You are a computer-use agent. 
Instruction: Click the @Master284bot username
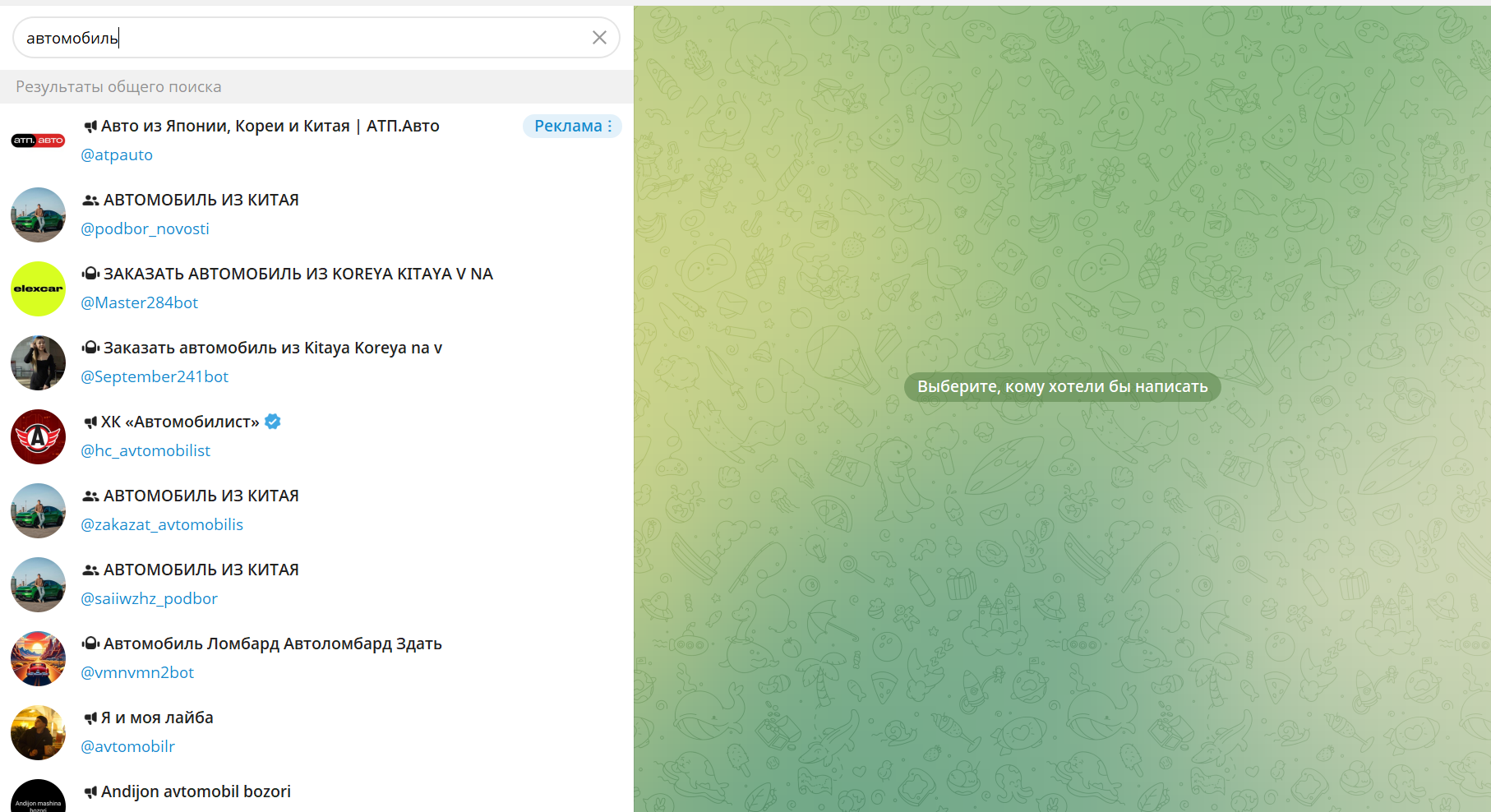pos(139,302)
